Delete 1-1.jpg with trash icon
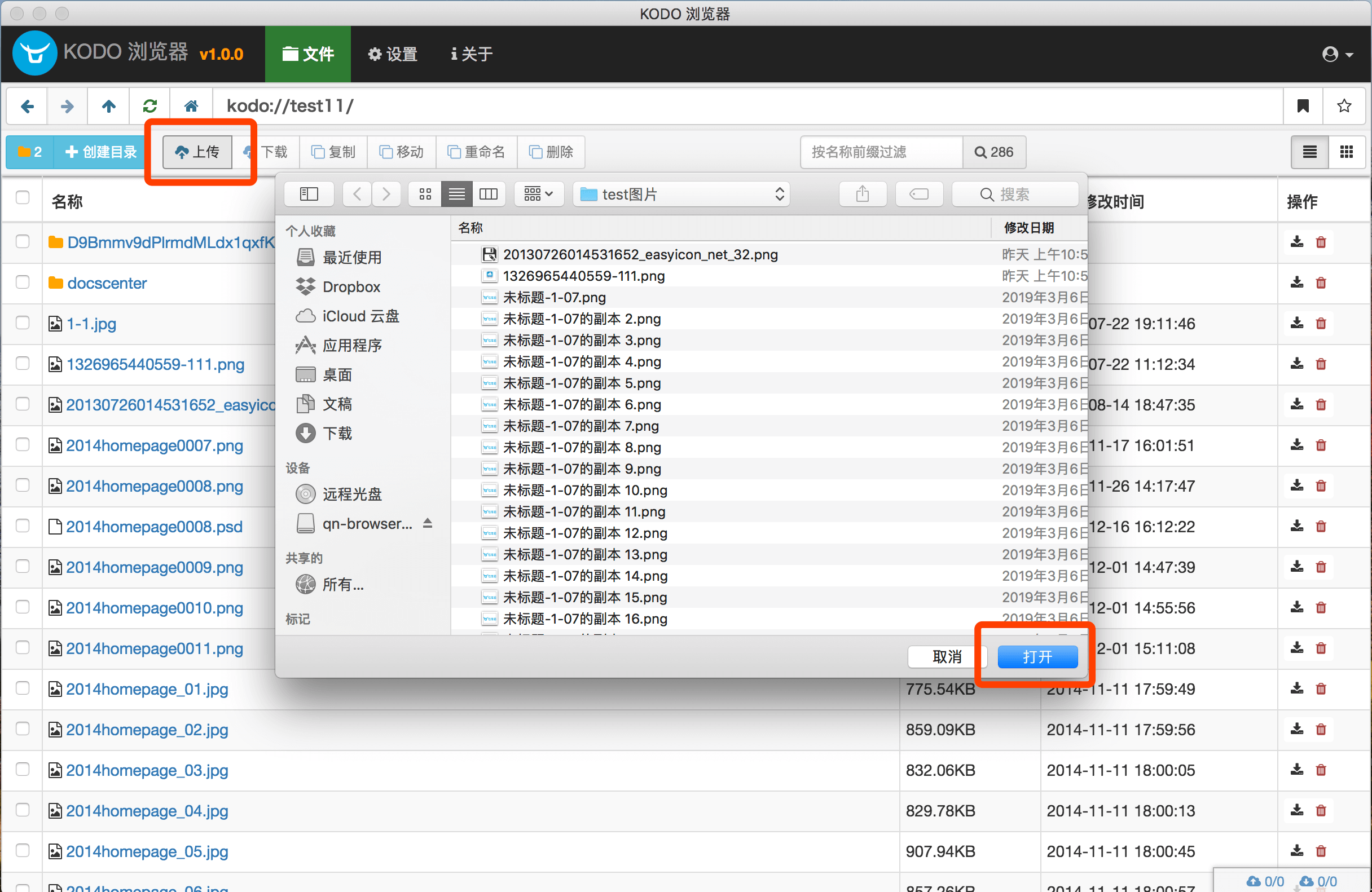This screenshot has width=1372, height=892. pos(1321,323)
